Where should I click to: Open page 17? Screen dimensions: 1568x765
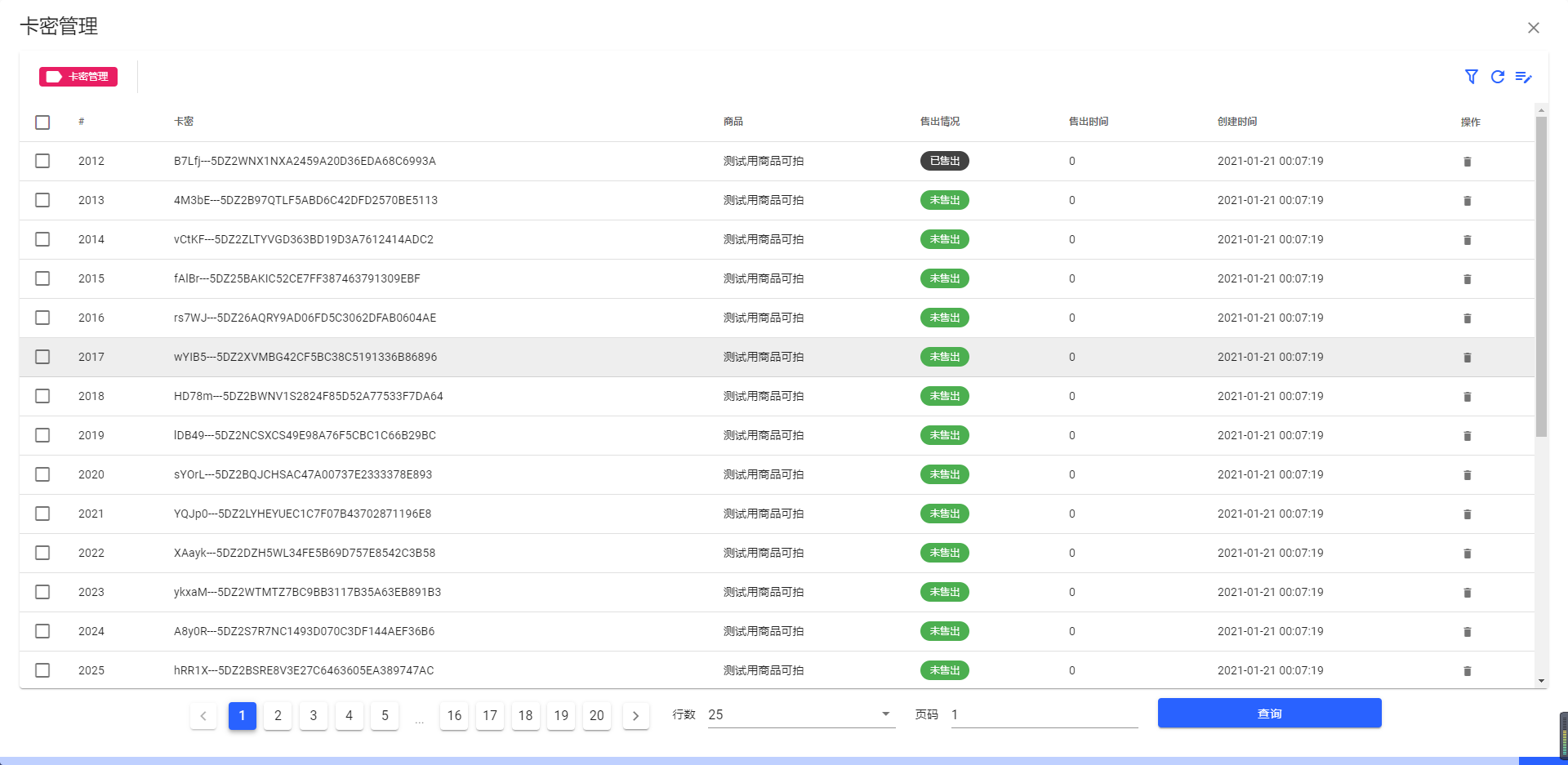point(490,716)
